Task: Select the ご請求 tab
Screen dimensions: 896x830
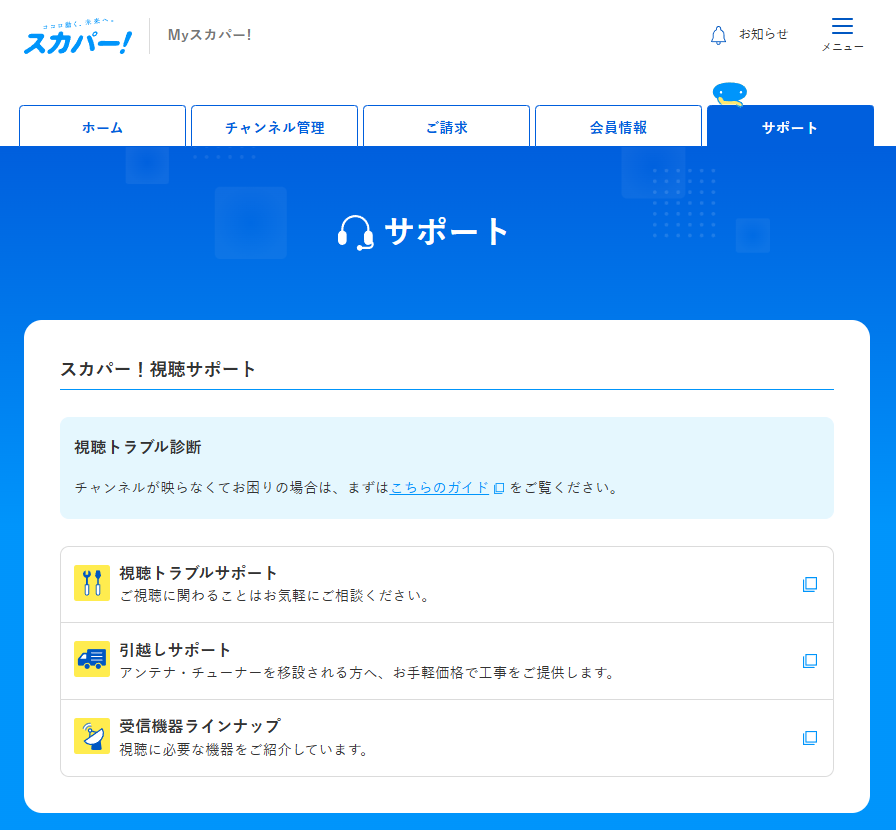Action: point(446,127)
